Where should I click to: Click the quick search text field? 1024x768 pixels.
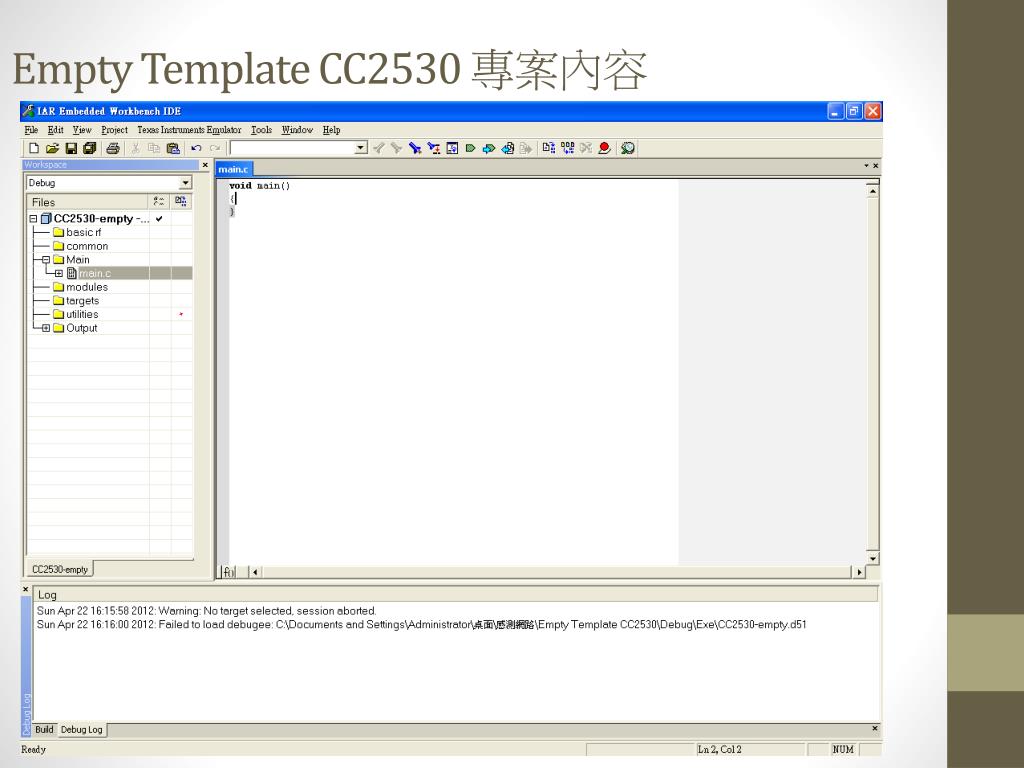pyautogui.click(x=293, y=148)
